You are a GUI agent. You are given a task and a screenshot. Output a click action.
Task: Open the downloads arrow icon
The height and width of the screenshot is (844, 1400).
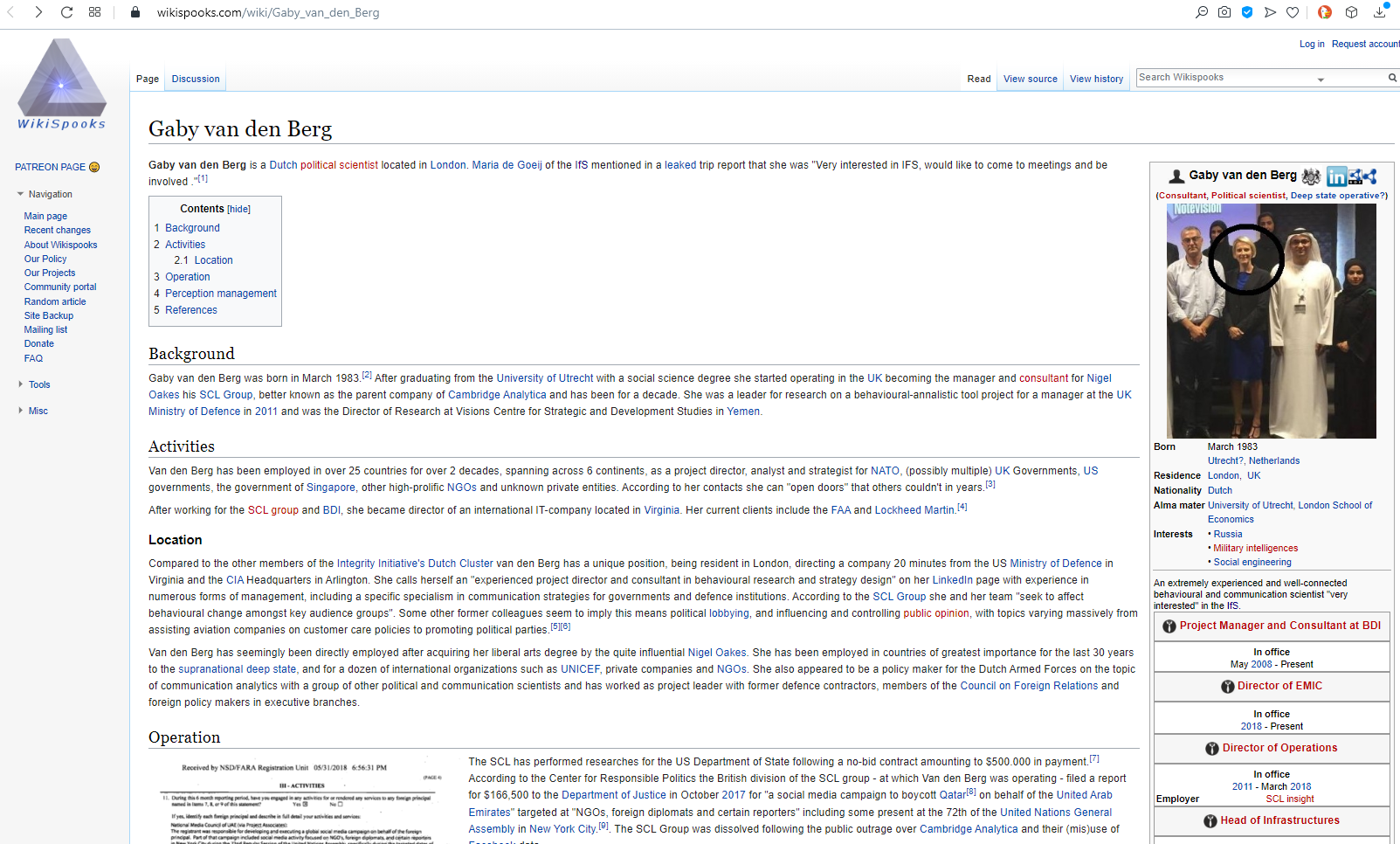[1380, 11]
